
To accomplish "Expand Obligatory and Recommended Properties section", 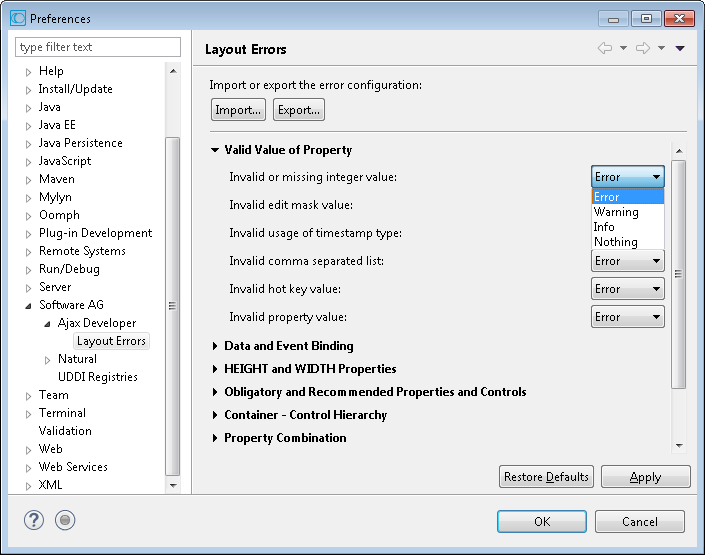I will click(x=215, y=392).
